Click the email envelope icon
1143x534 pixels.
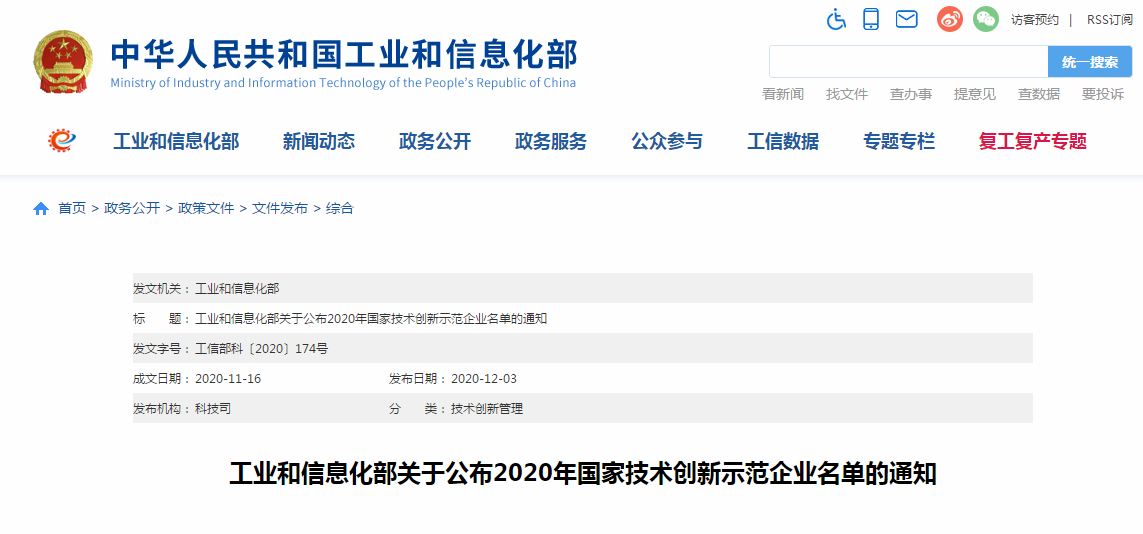click(x=906, y=19)
